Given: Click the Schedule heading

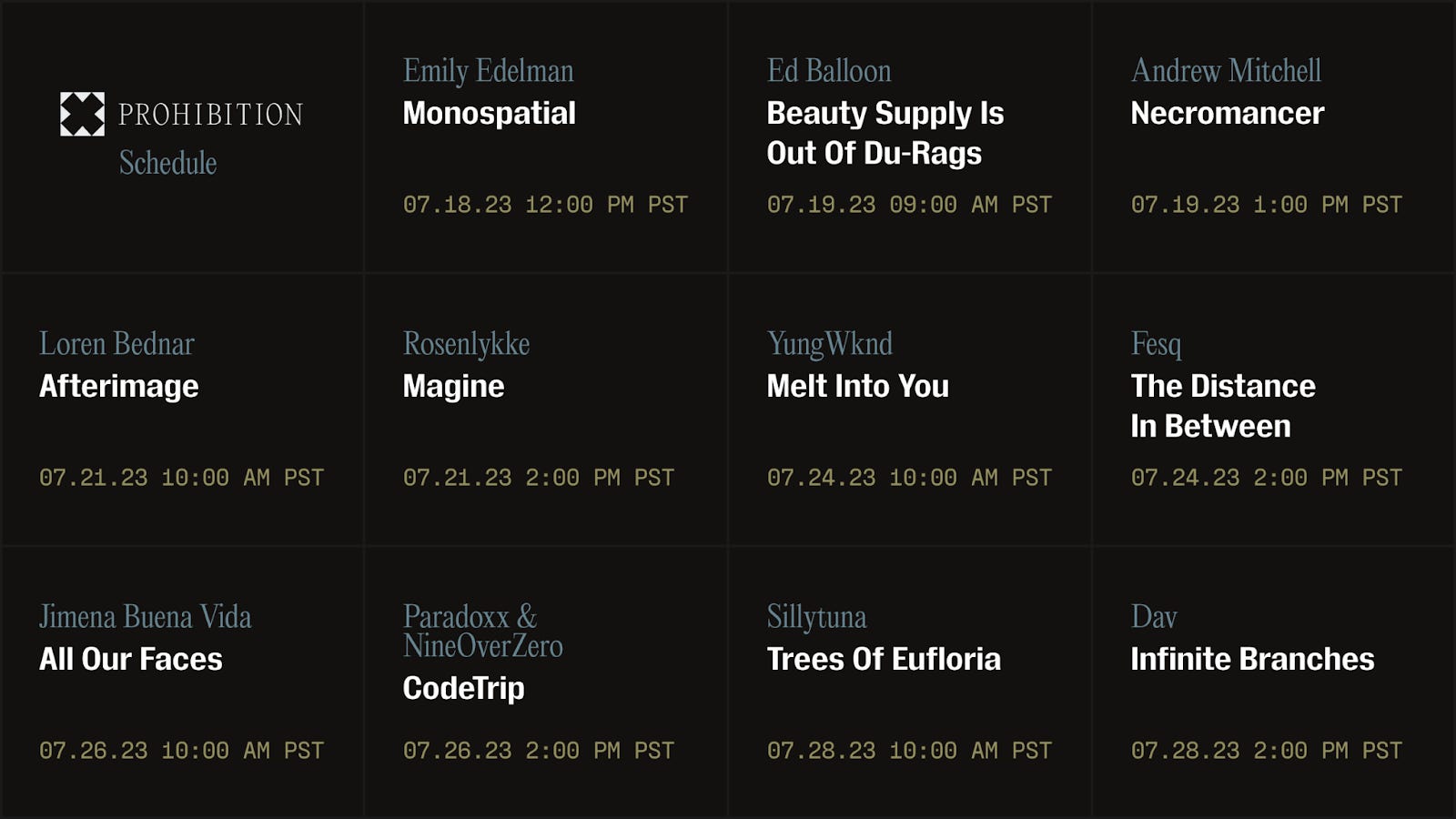Looking at the screenshot, I should tap(168, 163).
